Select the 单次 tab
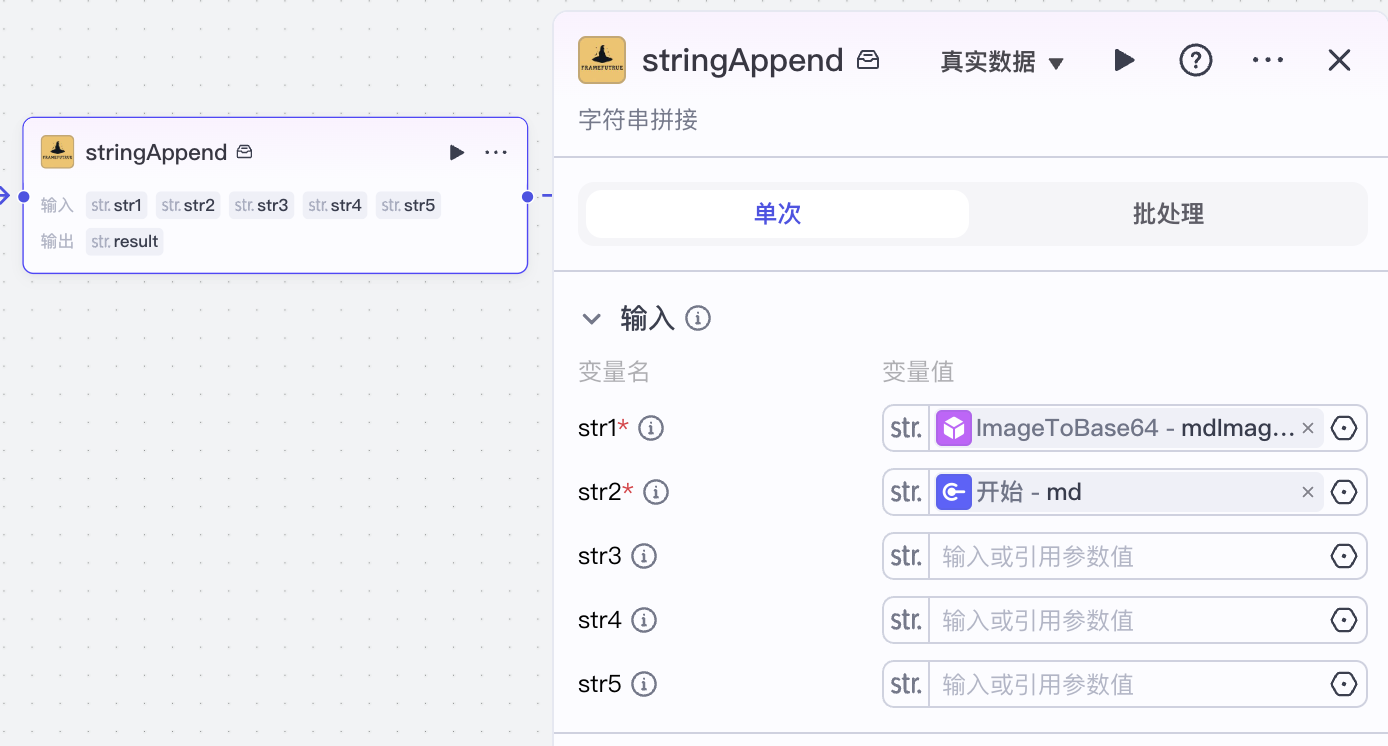 tap(776, 213)
